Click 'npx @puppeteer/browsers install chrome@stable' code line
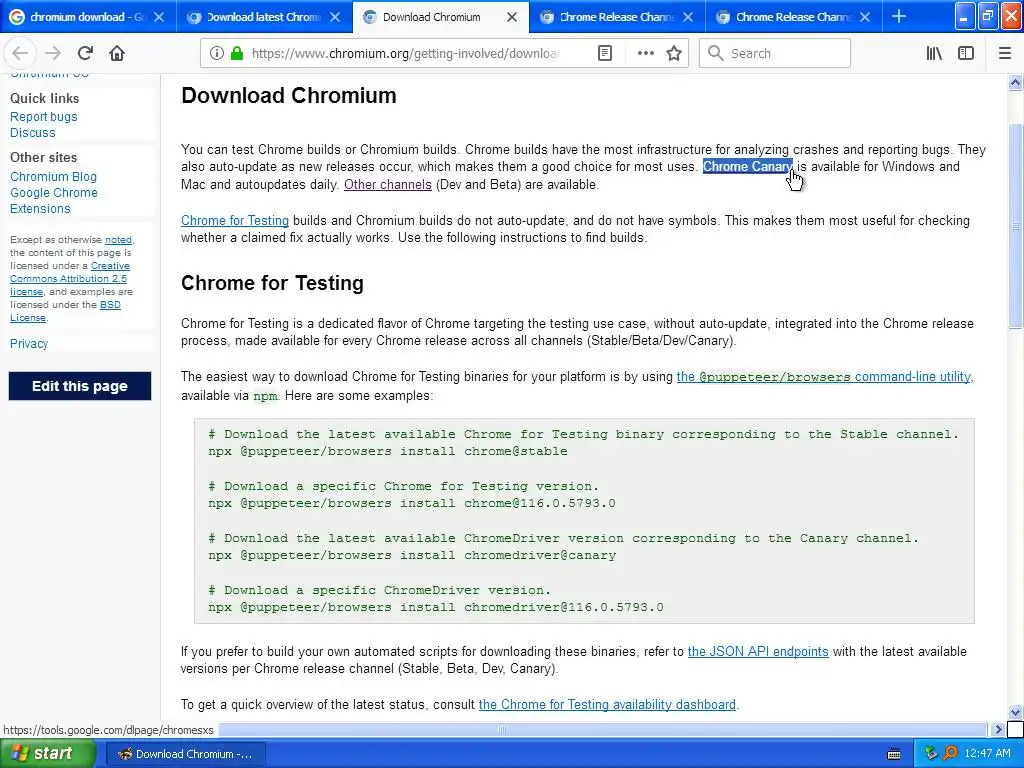This screenshot has width=1024, height=768. coord(388,451)
